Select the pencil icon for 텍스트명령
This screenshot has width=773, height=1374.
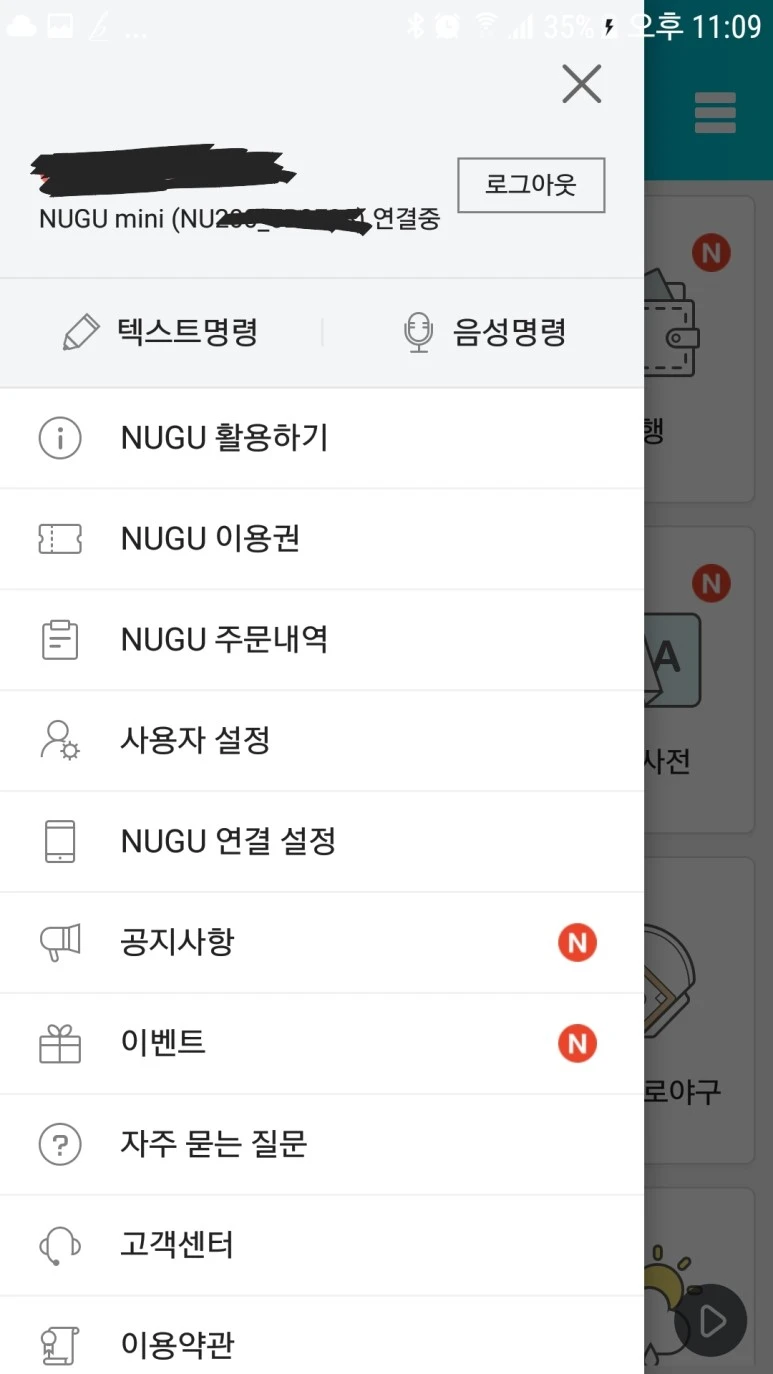[81, 332]
